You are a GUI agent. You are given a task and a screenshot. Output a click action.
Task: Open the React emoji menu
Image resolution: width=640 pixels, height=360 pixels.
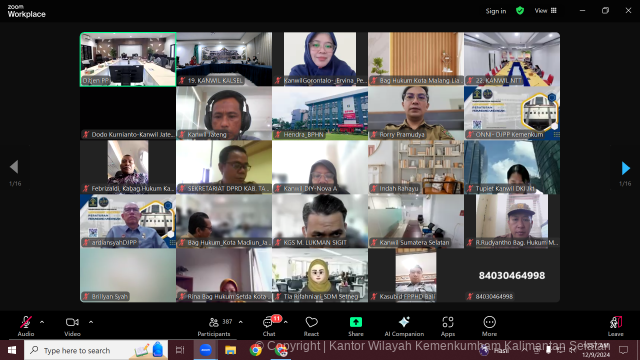tap(311, 322)
